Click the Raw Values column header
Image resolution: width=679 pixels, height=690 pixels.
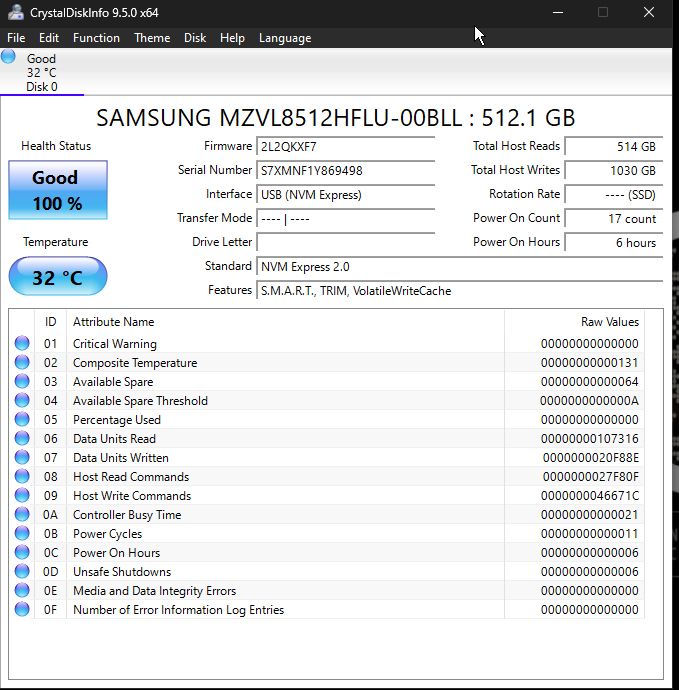coord(574,322)
